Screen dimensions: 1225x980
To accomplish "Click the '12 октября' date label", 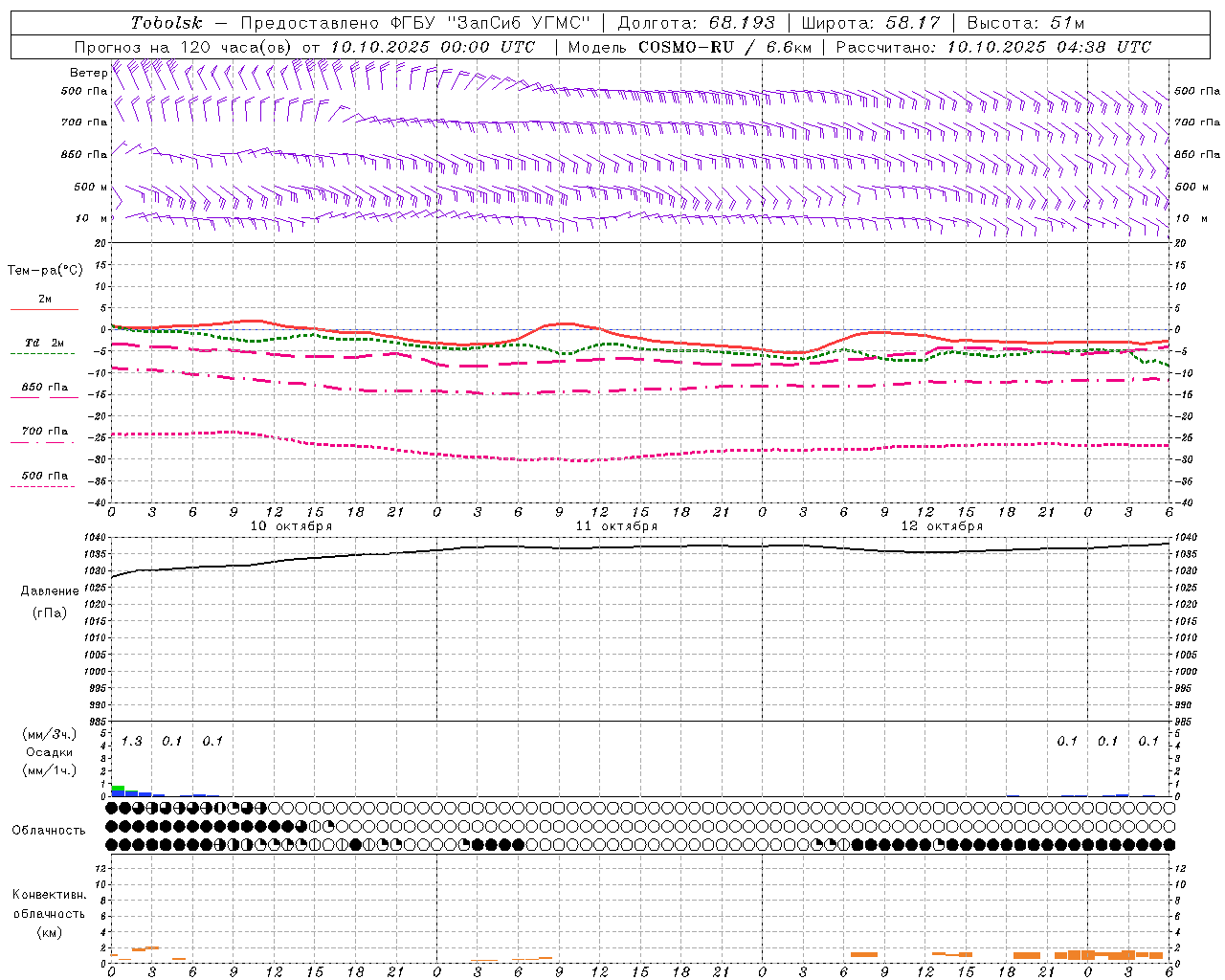I will (x=942, y=526).
